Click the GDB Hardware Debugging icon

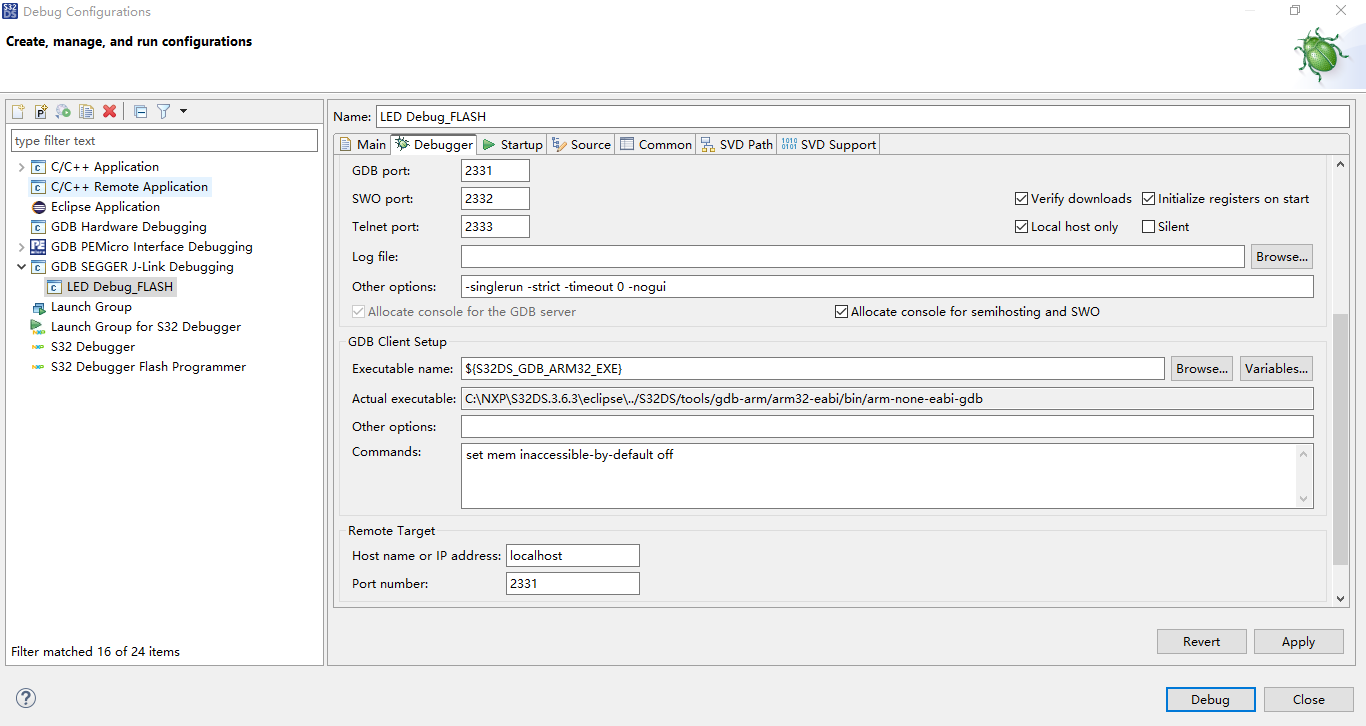tap(38, 227)
